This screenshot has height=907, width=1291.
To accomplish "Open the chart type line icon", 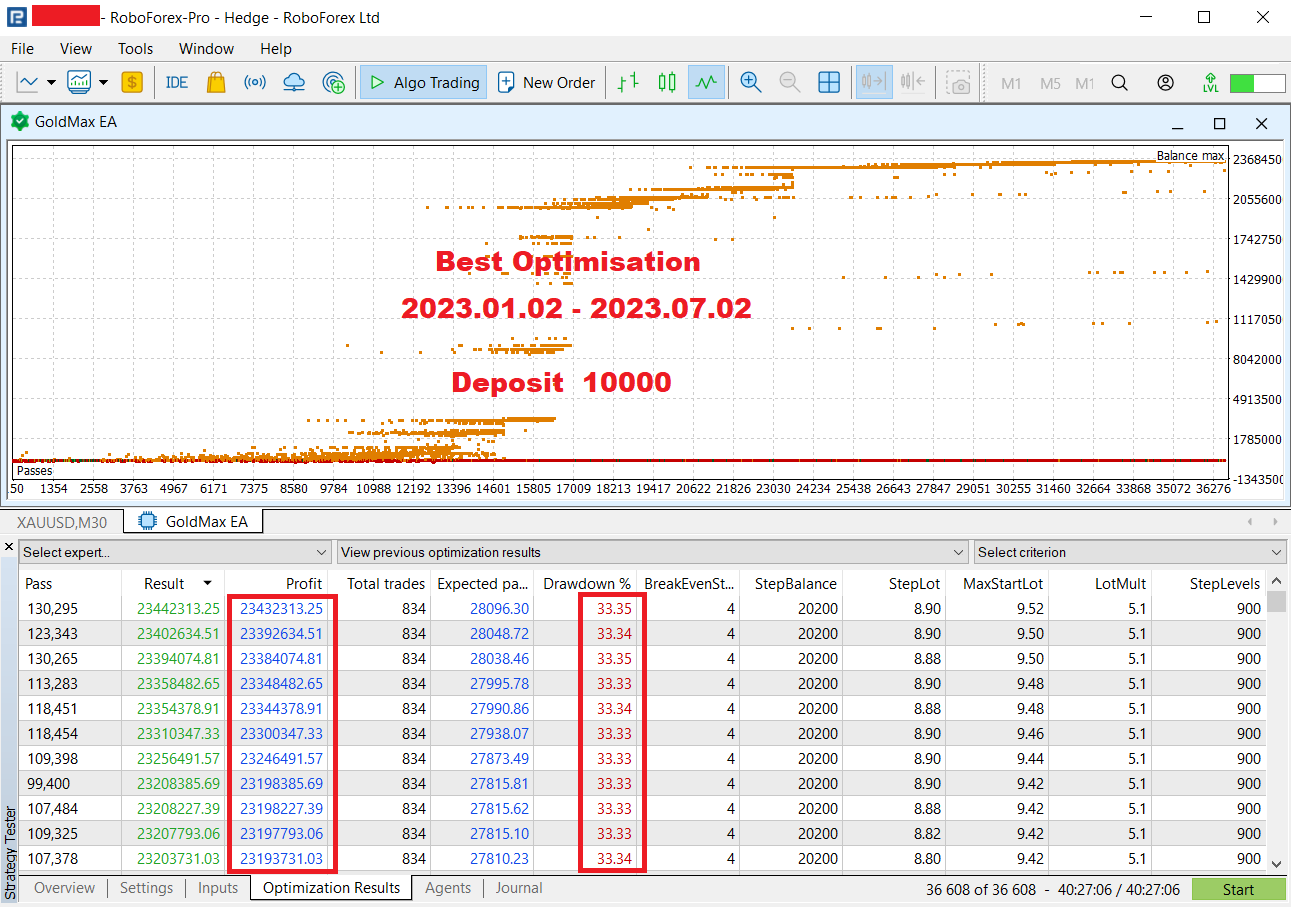I will click(x=28, y=82).
